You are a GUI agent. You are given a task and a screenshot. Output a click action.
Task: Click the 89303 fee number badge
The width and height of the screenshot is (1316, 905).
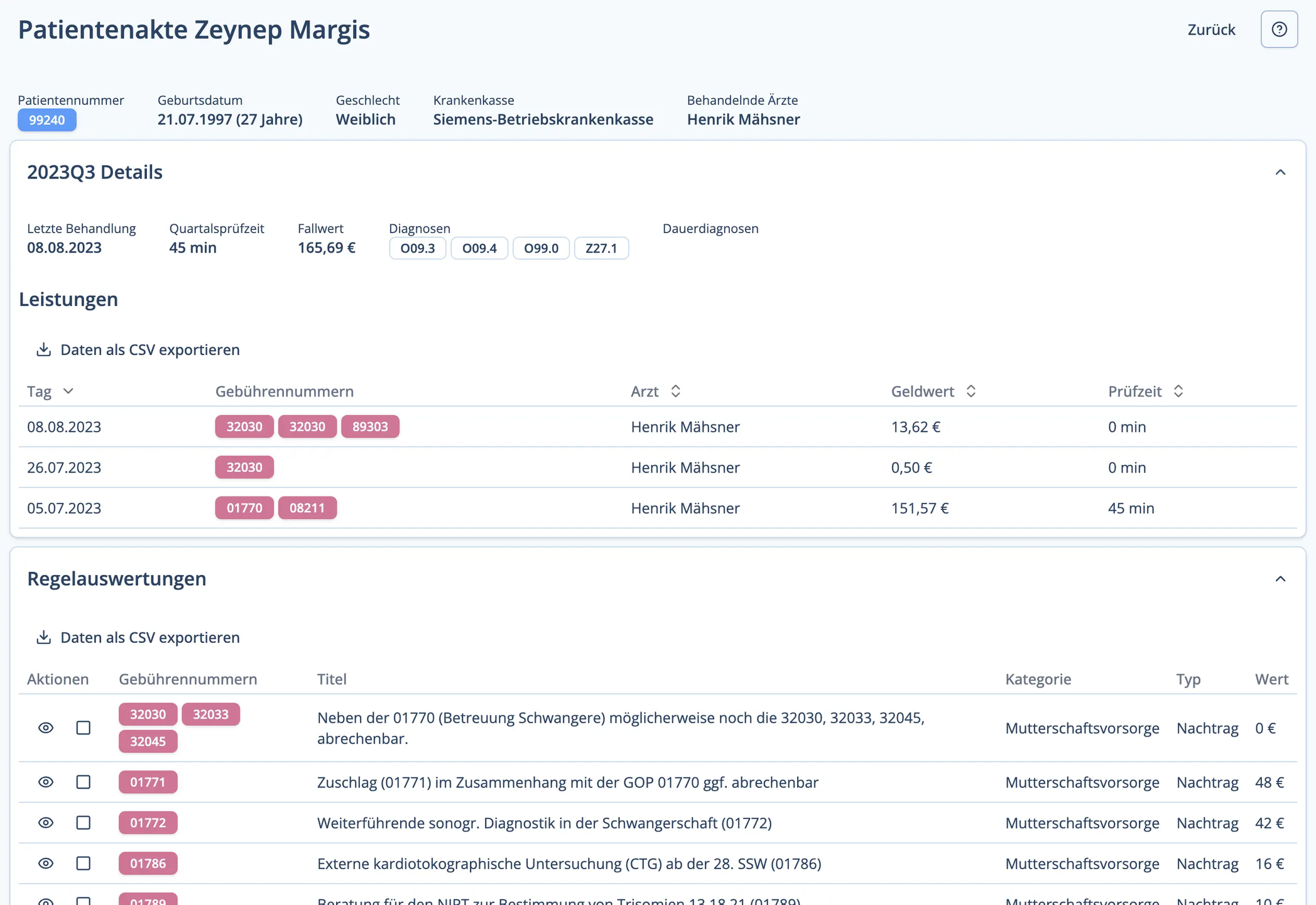coord(370,427)
